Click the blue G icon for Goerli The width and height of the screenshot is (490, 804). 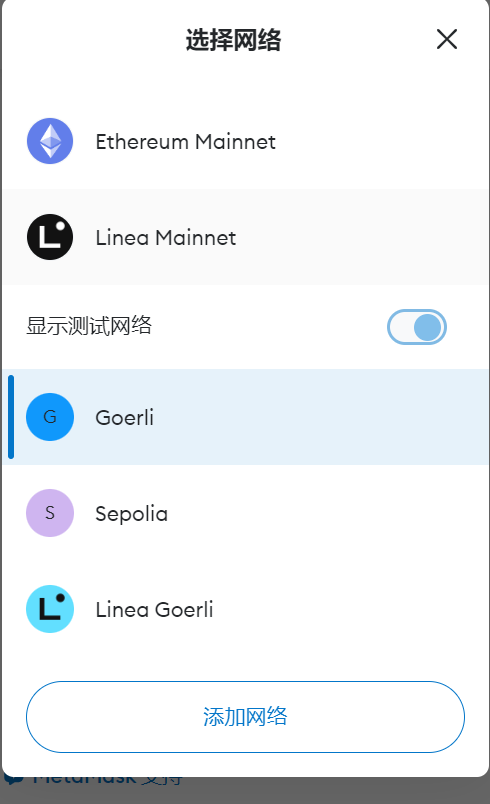click(50, 417)
